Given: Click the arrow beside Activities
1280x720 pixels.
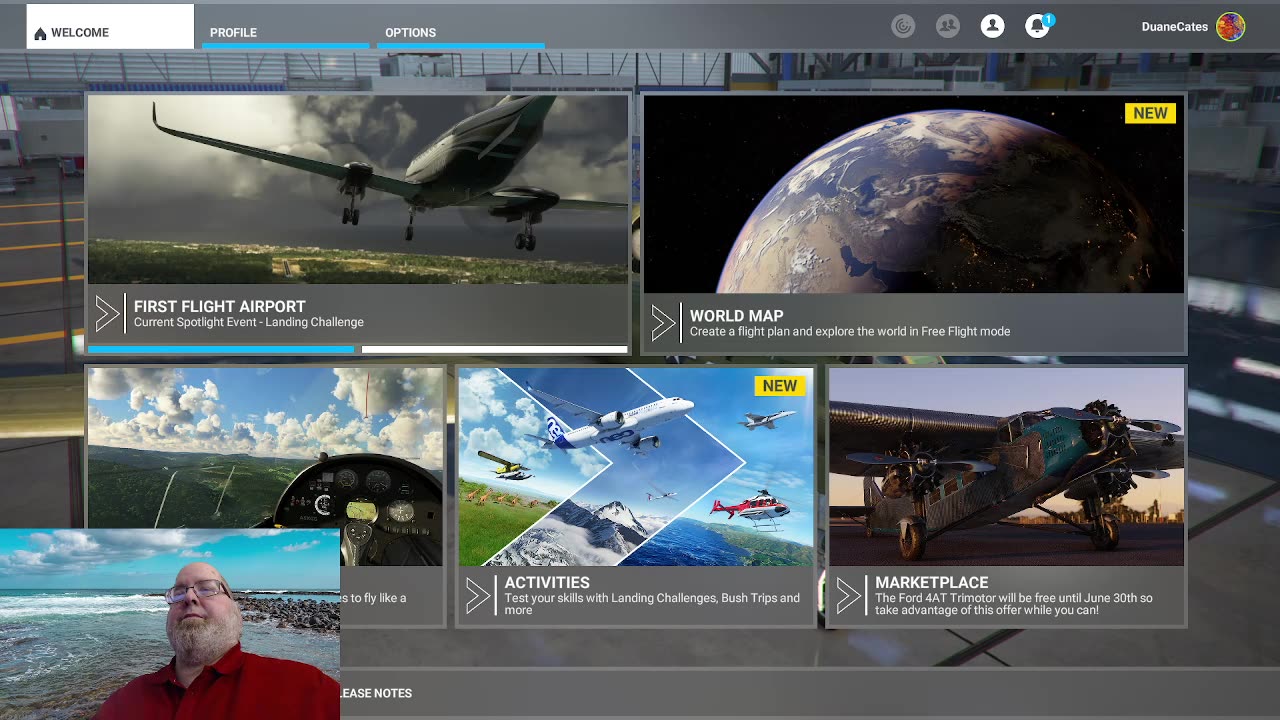Looking at the screenshot, I should tap(478, 597).
